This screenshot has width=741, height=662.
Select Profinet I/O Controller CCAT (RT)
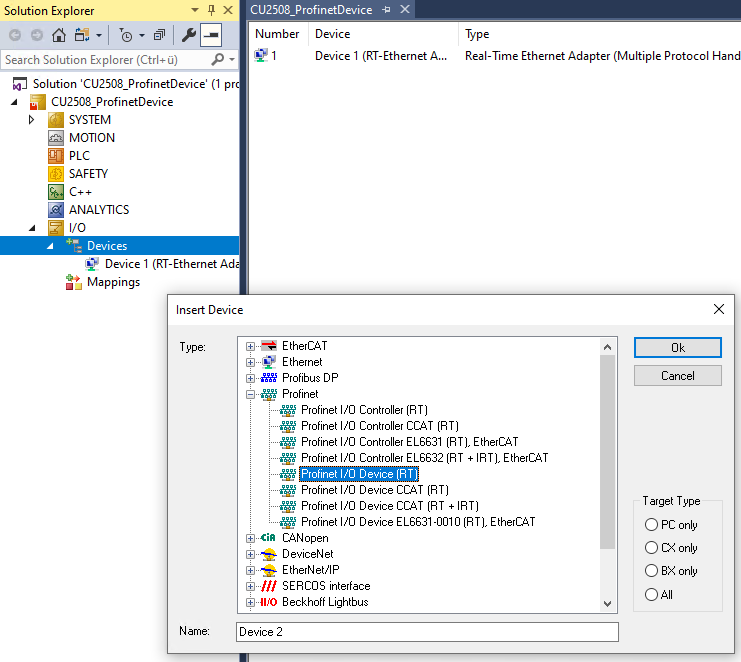click(380, 426)
